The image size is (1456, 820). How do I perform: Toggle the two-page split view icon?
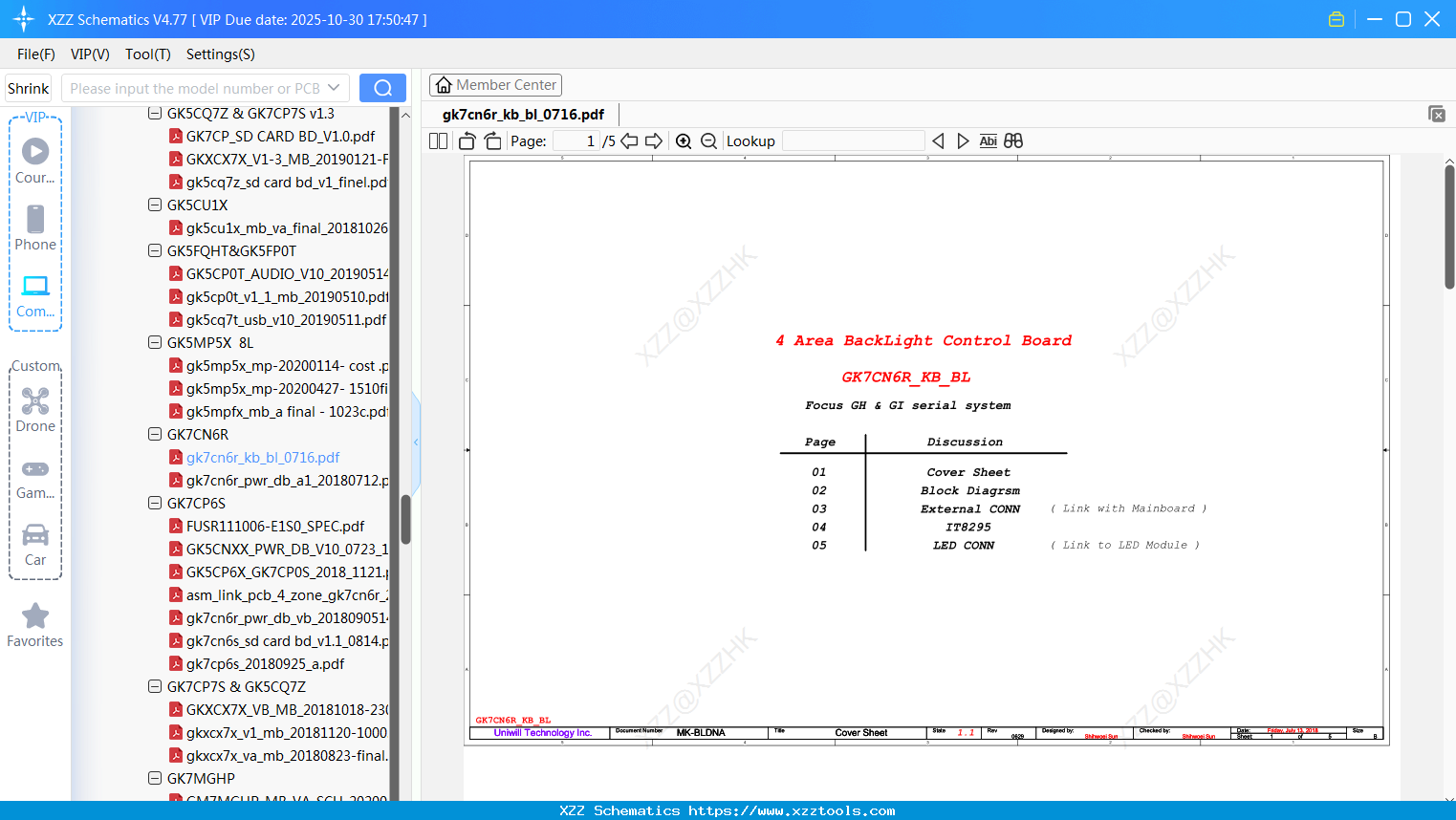[438, 140]
